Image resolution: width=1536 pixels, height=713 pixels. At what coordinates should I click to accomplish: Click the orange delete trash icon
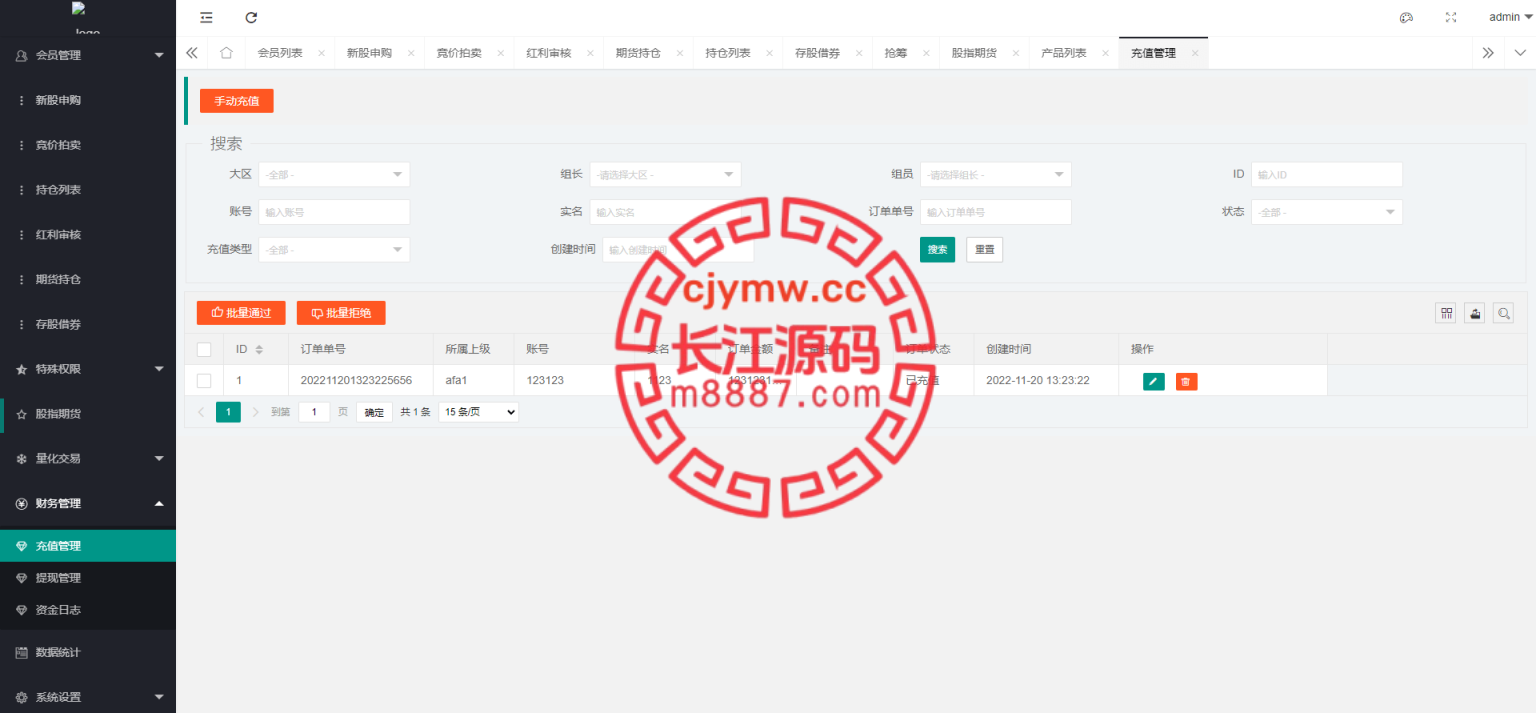pyautogui.click(x=1186, y=381)
